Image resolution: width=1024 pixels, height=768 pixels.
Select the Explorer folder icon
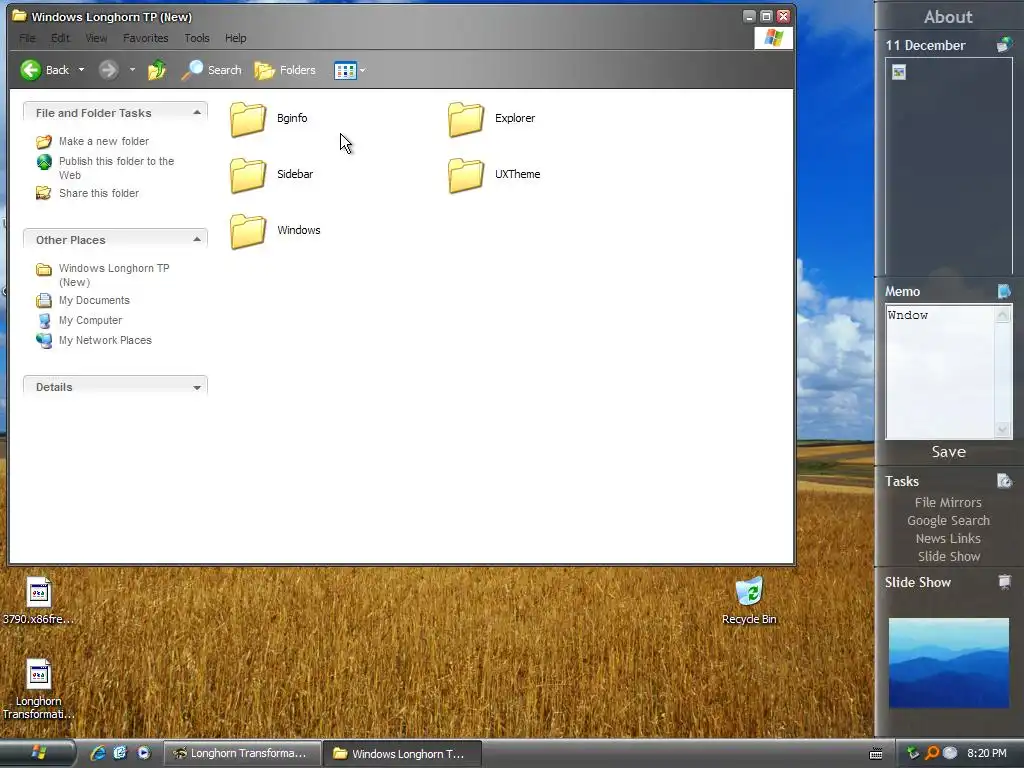[466, 119]
